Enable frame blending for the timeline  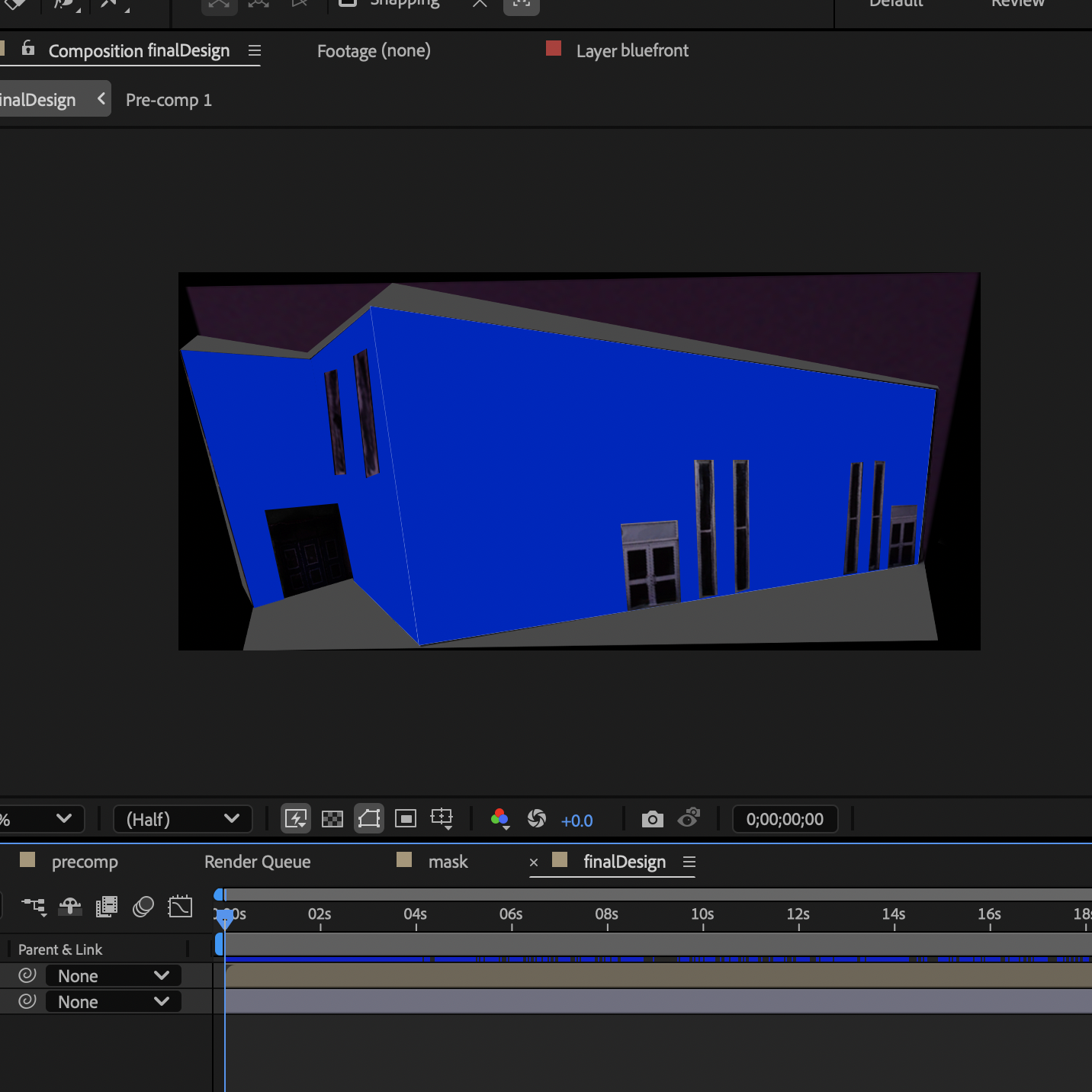tap(106, 906)
